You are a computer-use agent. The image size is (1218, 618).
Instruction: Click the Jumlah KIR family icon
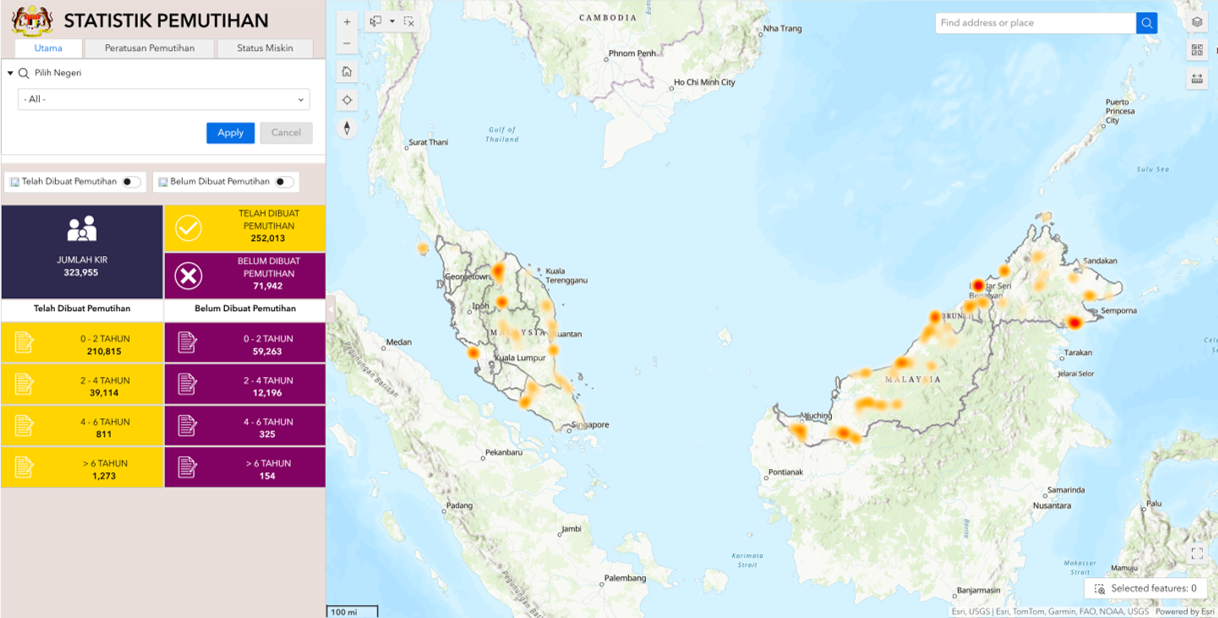coord(82,229)
